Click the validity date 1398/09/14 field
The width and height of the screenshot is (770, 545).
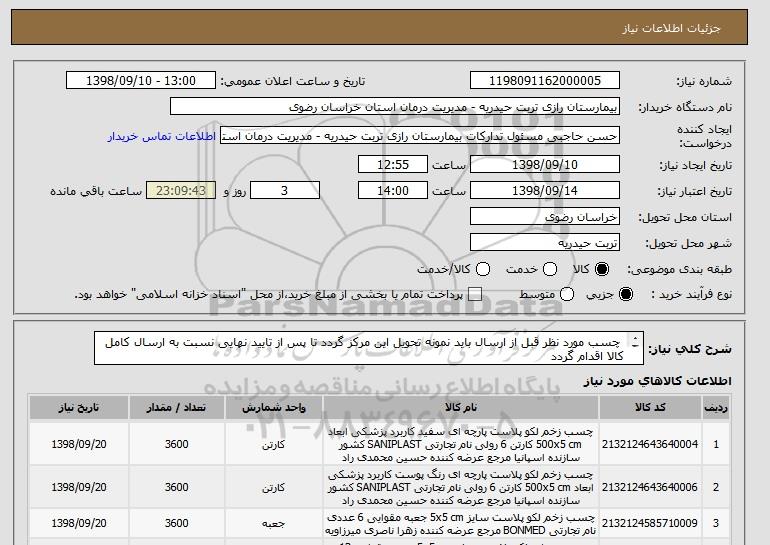(545, 191)
